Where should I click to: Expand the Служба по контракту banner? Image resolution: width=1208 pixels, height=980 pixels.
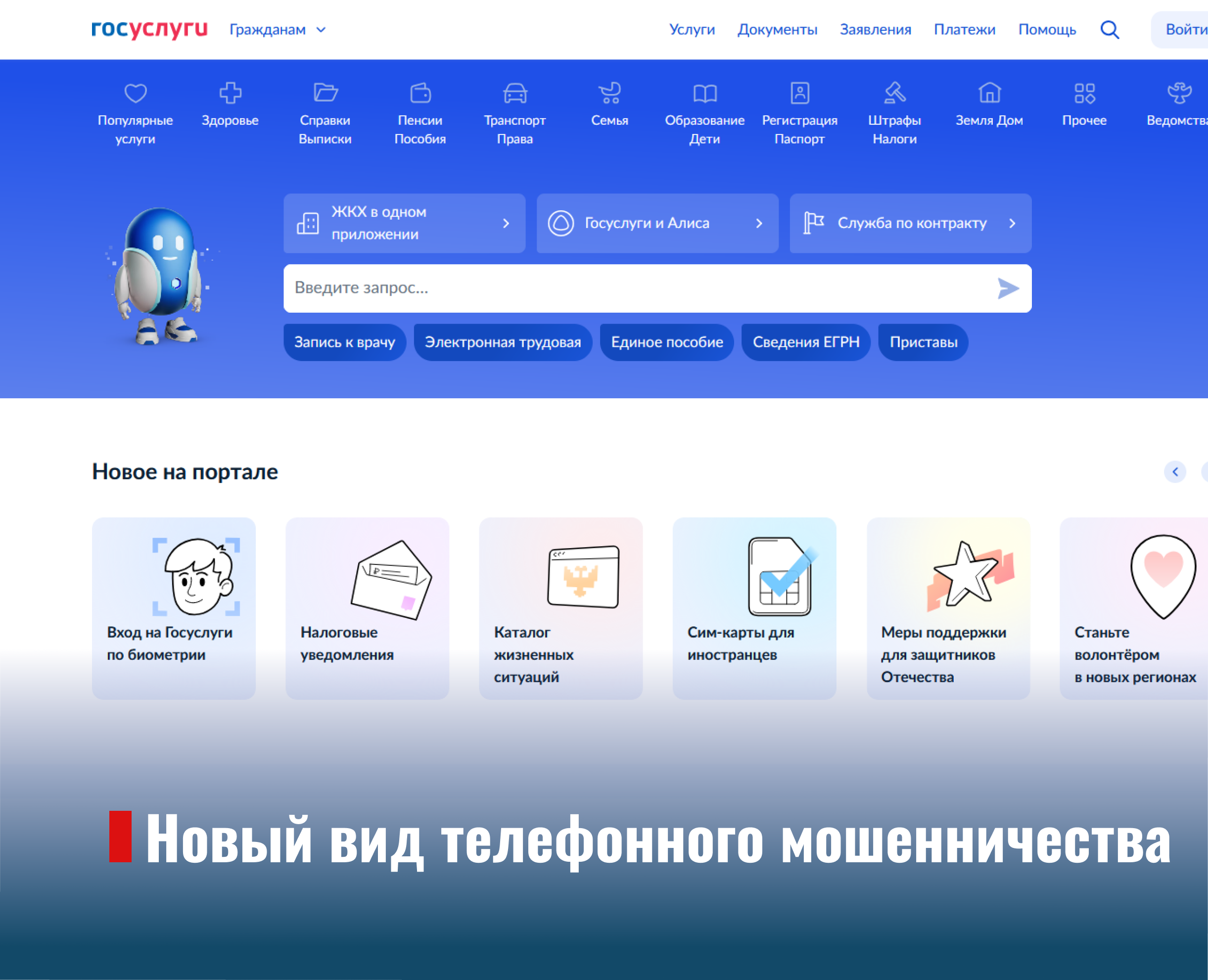click(910, 224)
